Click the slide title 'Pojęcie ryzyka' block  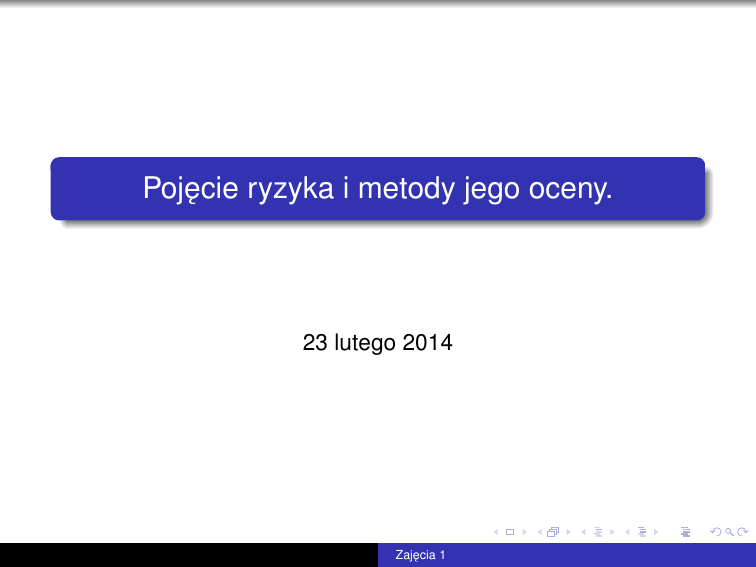point(378,188)
